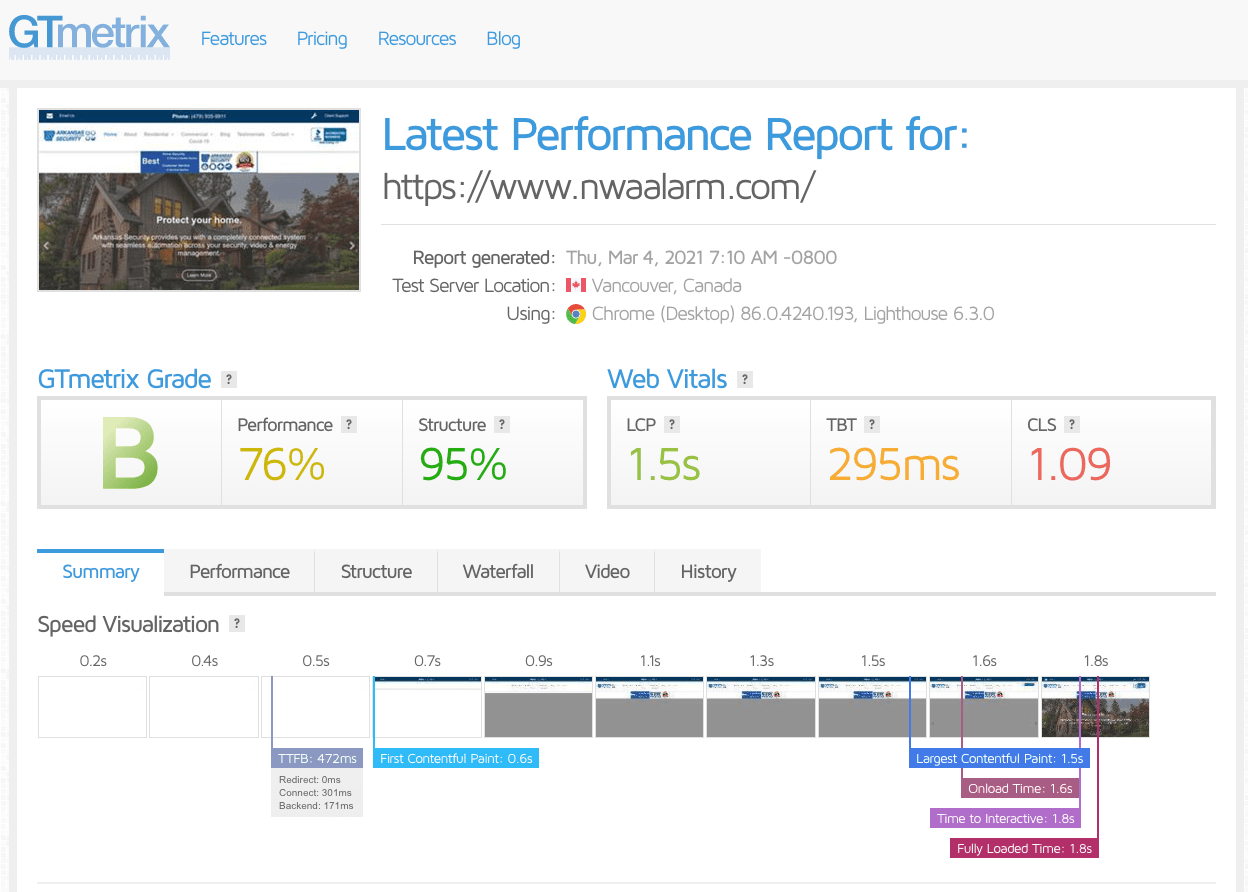Open the LCP help question mark
1248x892 pixels.
[x=672, y=424]
